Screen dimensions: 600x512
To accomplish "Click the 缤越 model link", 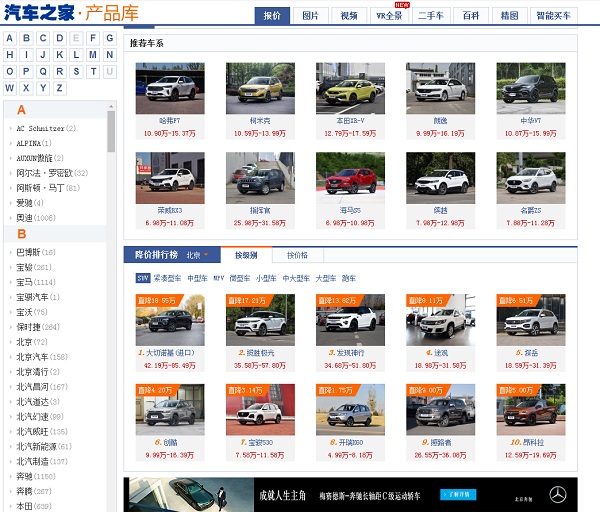I will click(440, 210).
